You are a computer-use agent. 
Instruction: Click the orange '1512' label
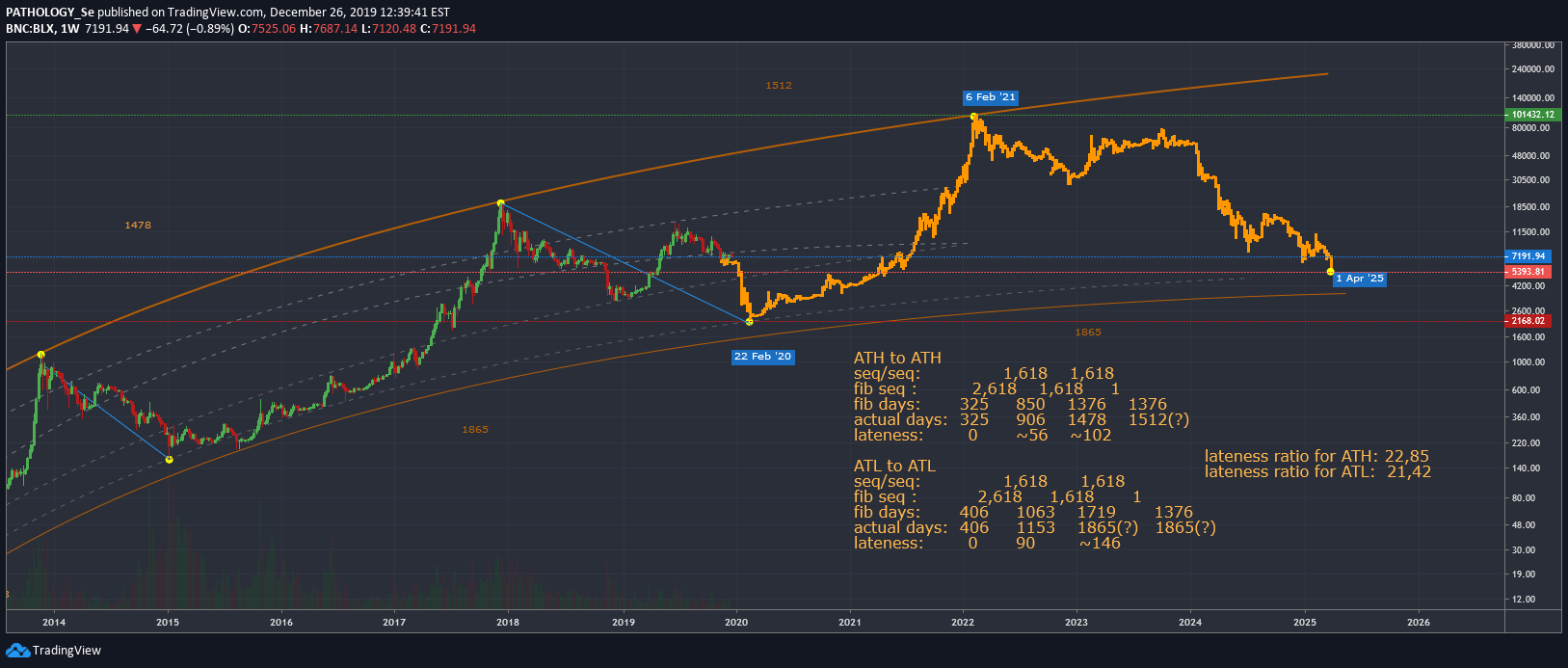779,86
